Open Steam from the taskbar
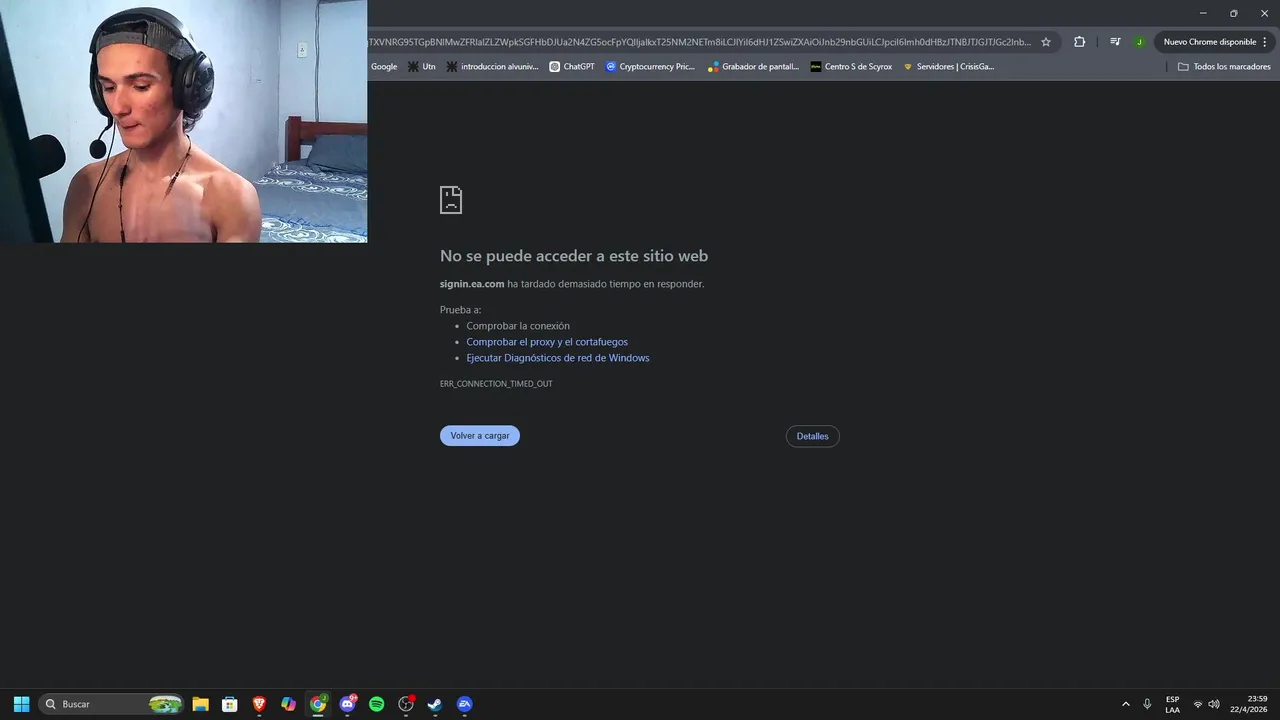1280x720 pixels. 435,704
